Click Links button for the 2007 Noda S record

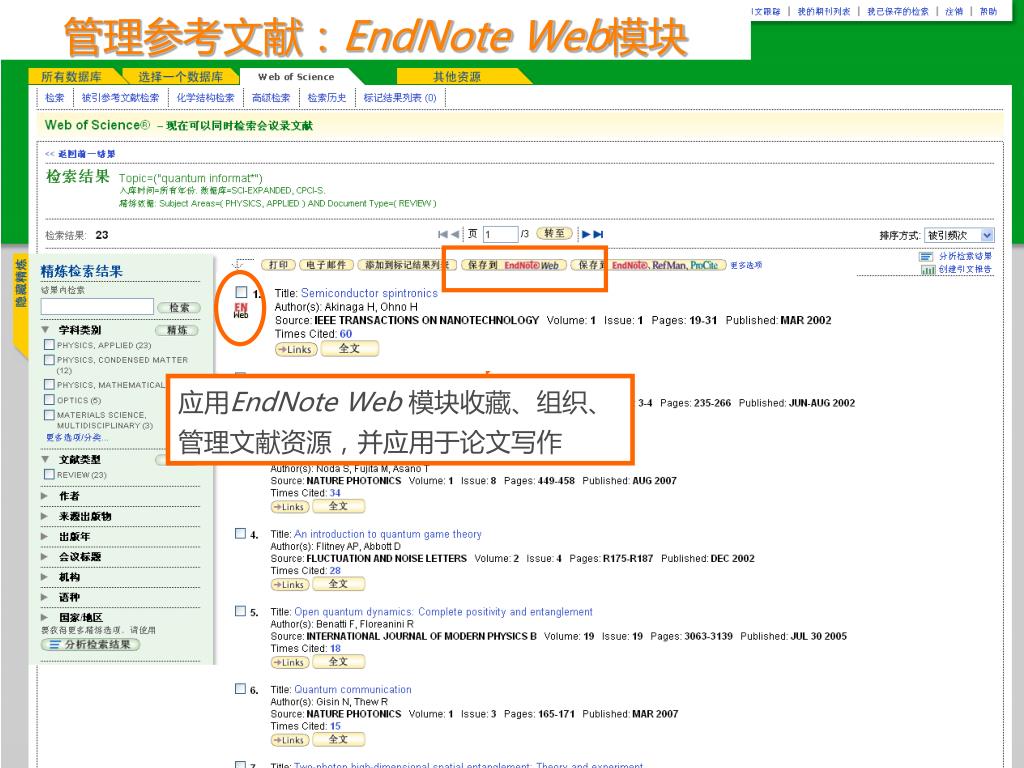point(291,507)
